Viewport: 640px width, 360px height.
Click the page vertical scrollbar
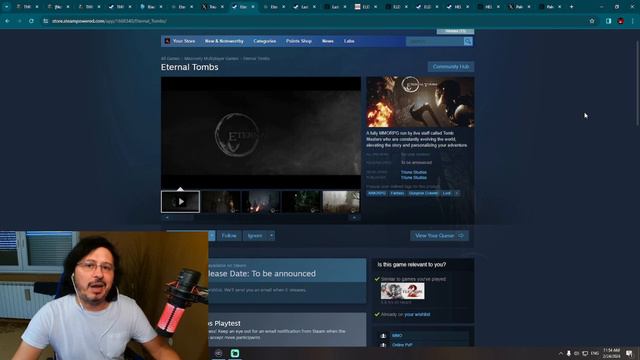point(637,84)
